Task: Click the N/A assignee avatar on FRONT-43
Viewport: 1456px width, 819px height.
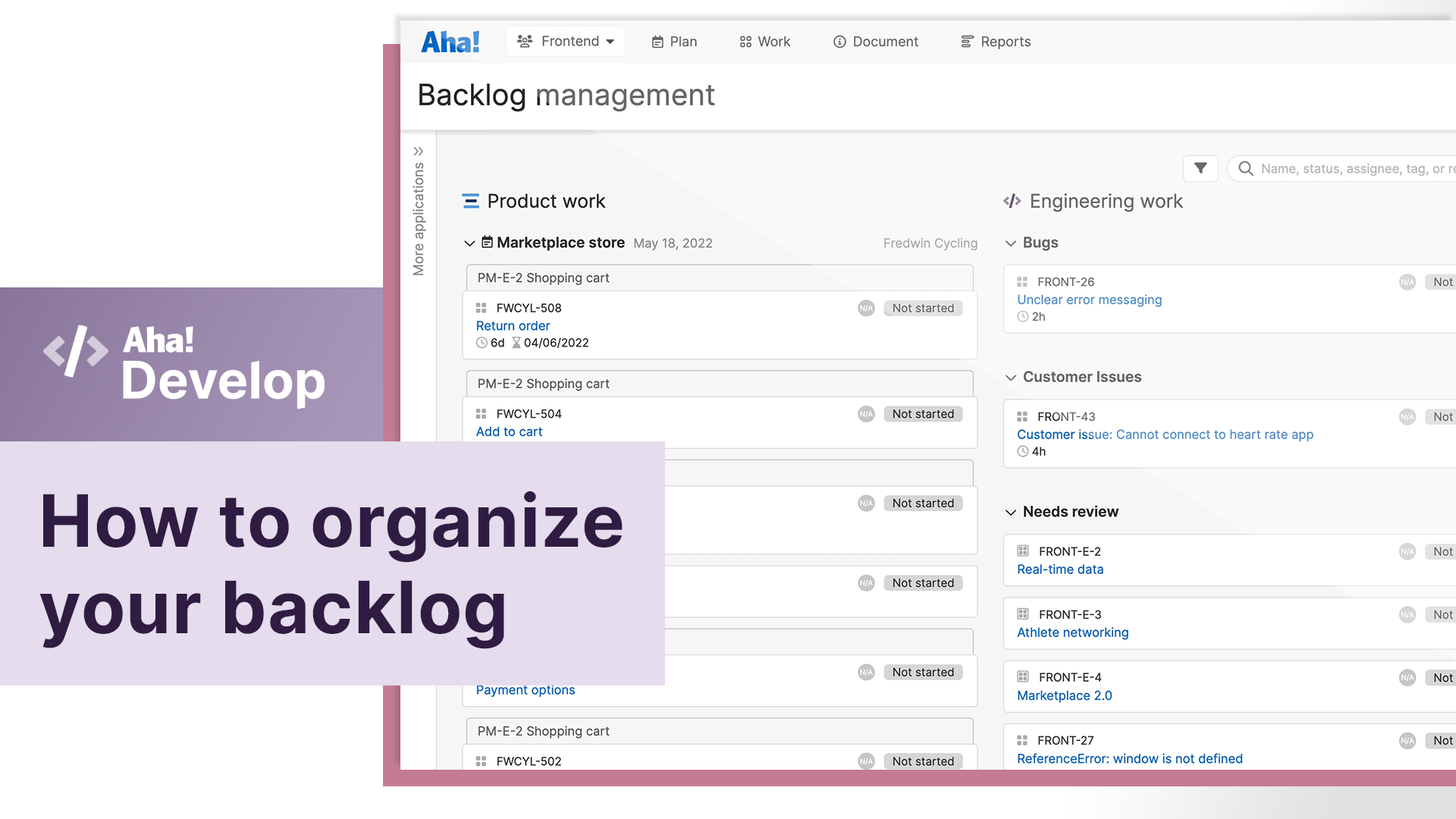Action: [x=1407, y=416]
